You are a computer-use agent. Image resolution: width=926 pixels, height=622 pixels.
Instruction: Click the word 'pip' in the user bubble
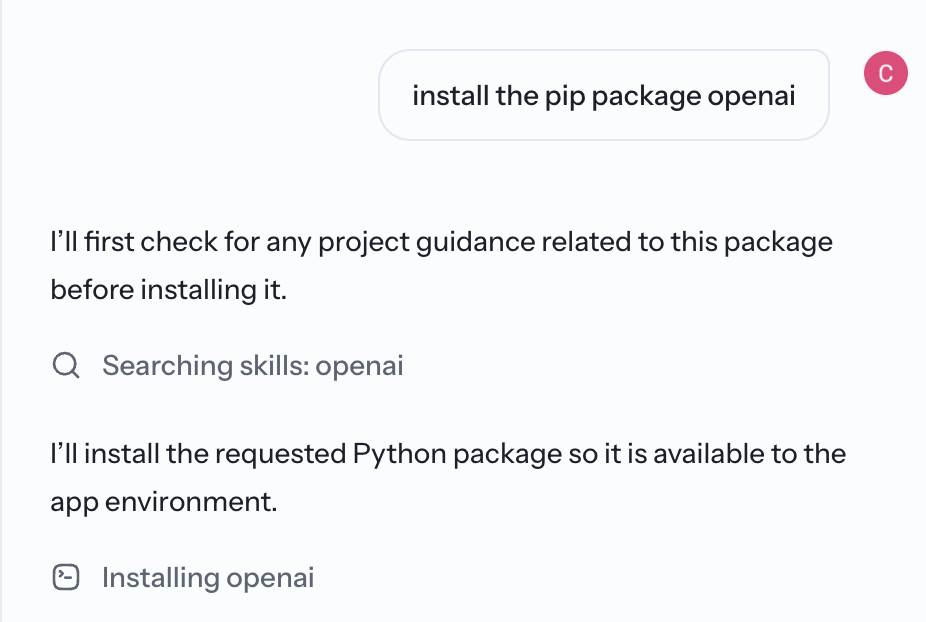click(x=565, y=96)
